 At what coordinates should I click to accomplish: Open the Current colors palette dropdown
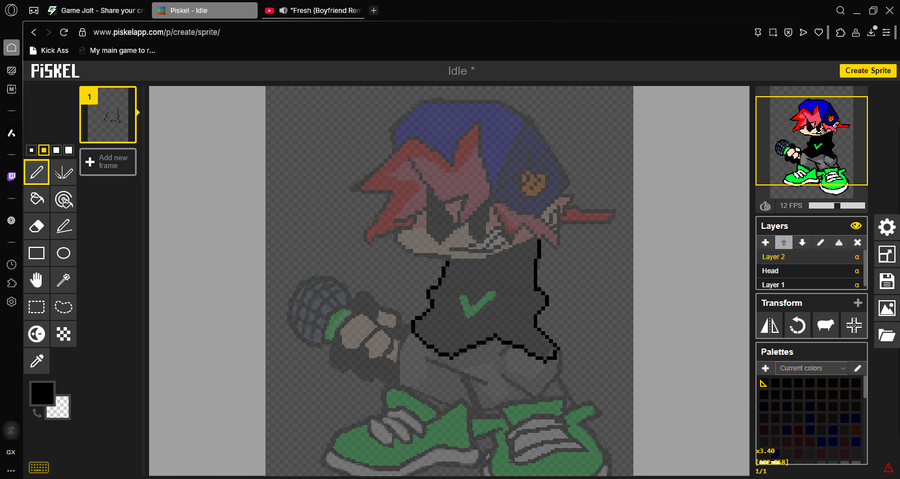pyautogui.click(x=813, y=368)
